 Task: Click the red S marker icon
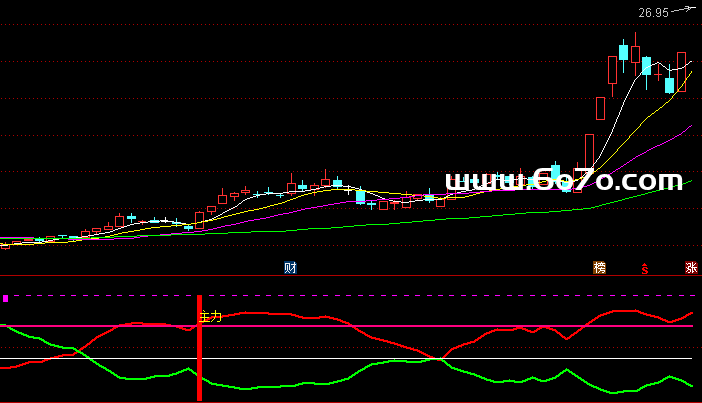point(646,268)
